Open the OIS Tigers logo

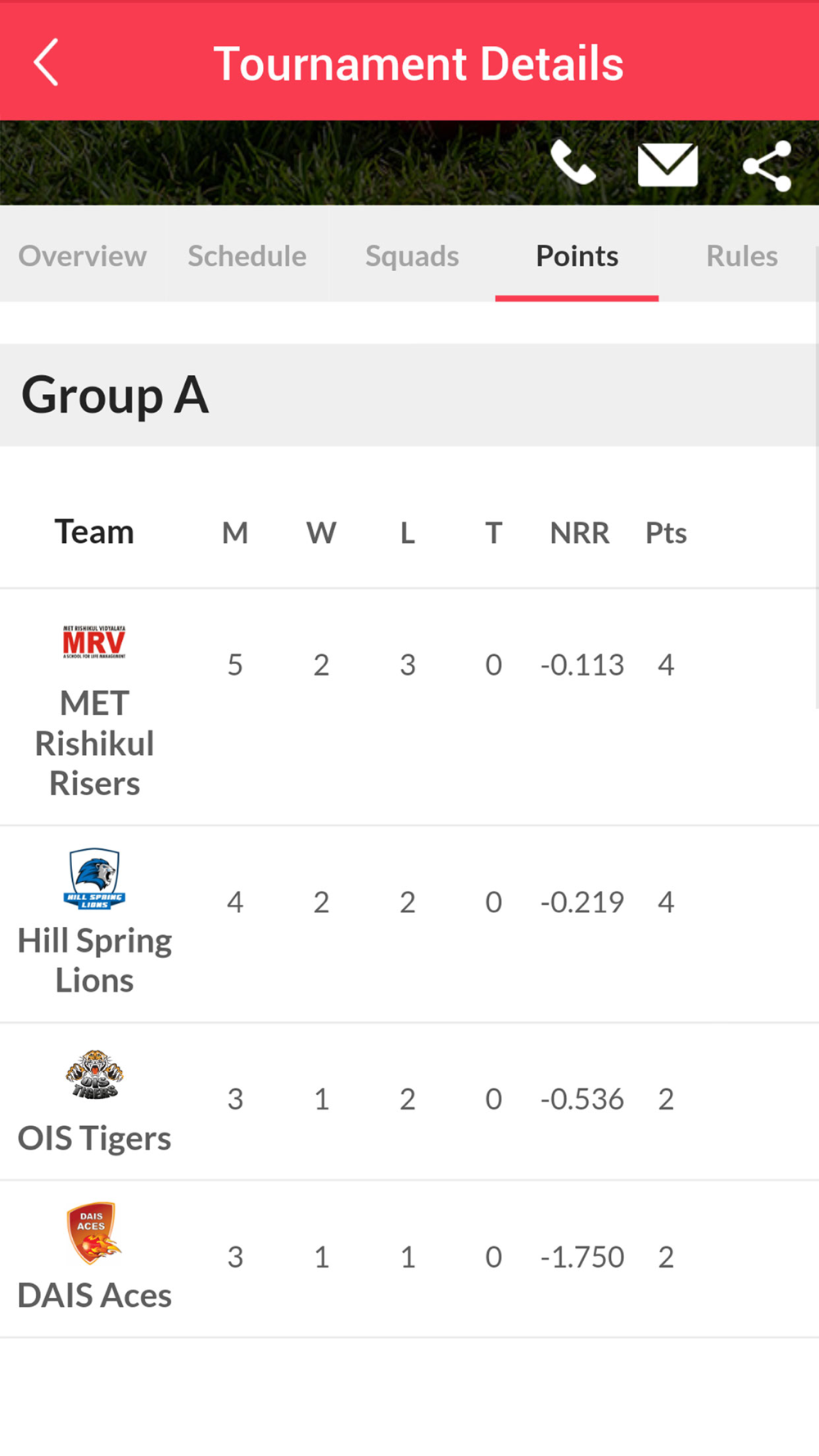click(94, 1074)
